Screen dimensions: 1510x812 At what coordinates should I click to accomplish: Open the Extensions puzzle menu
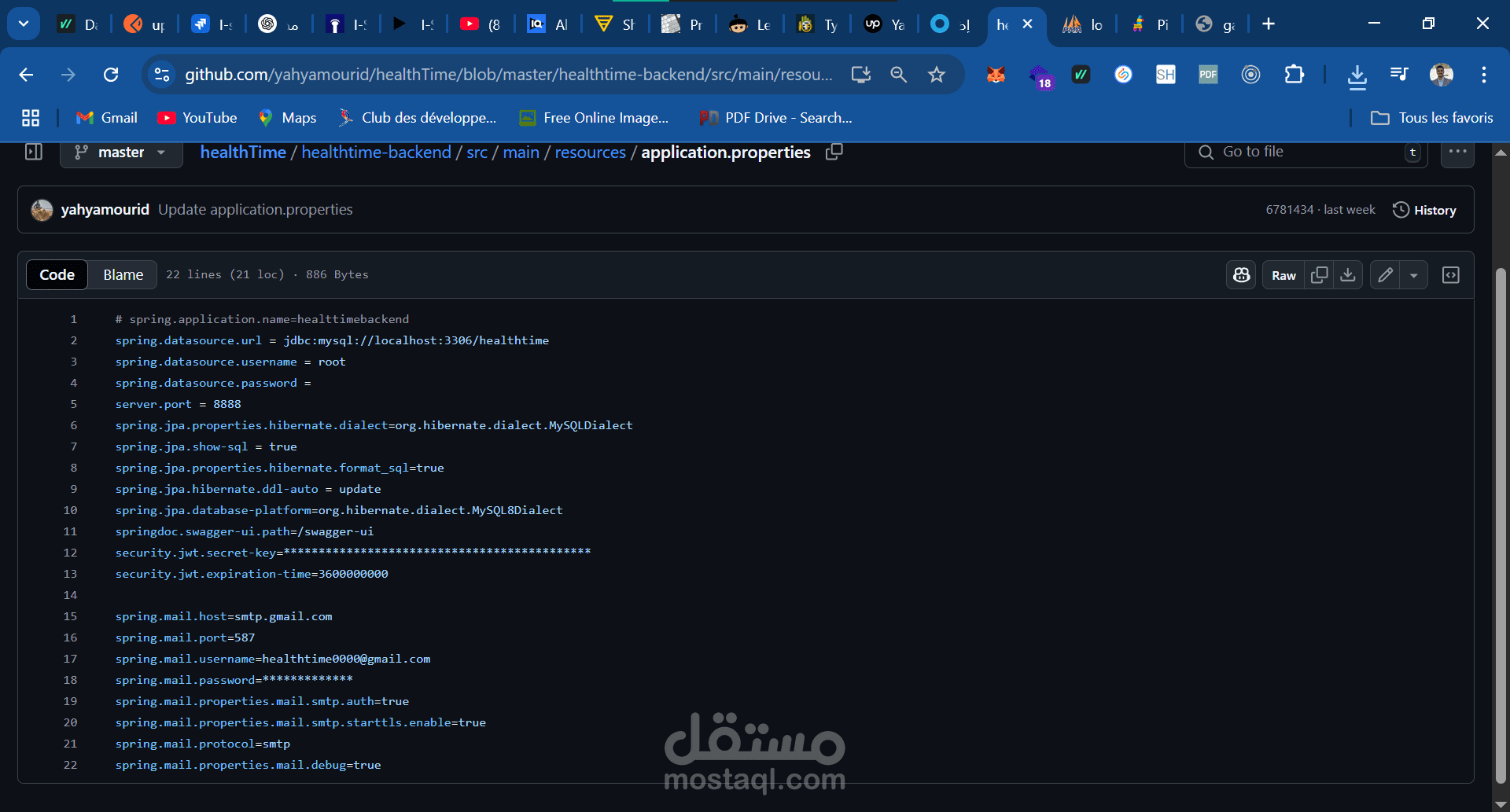[x=1294, y=75]
